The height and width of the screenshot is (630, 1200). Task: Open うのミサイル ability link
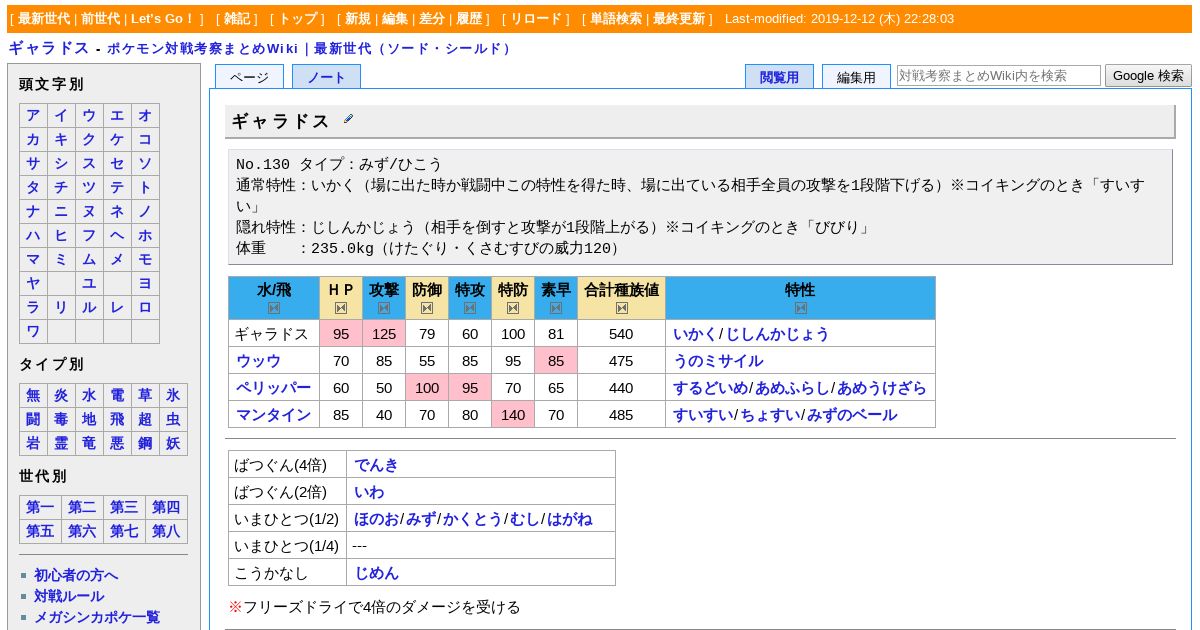718,361
